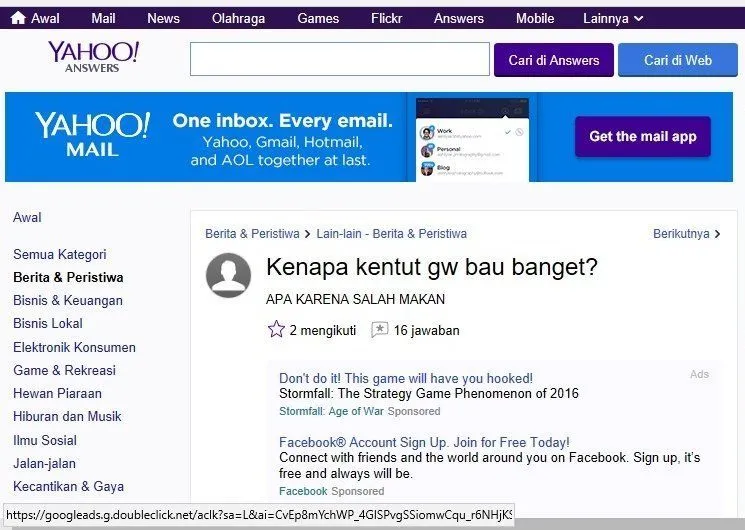Open Bisnis Lokal category
The image size is (745, 530).
pyautogui.click(x=48, y=323)
